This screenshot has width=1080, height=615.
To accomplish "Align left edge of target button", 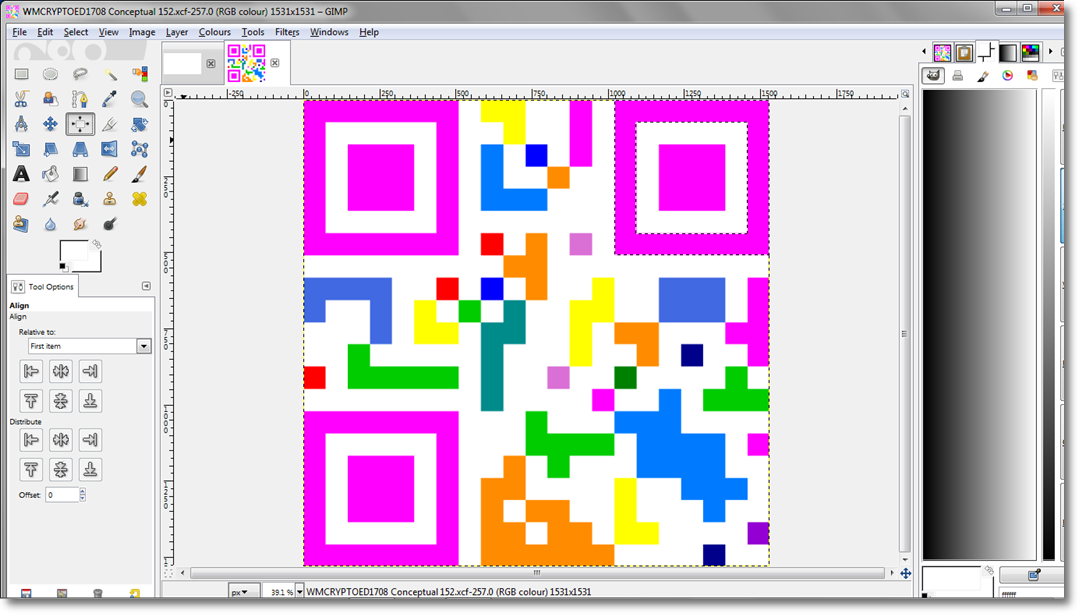I will (x=31, y=371).
